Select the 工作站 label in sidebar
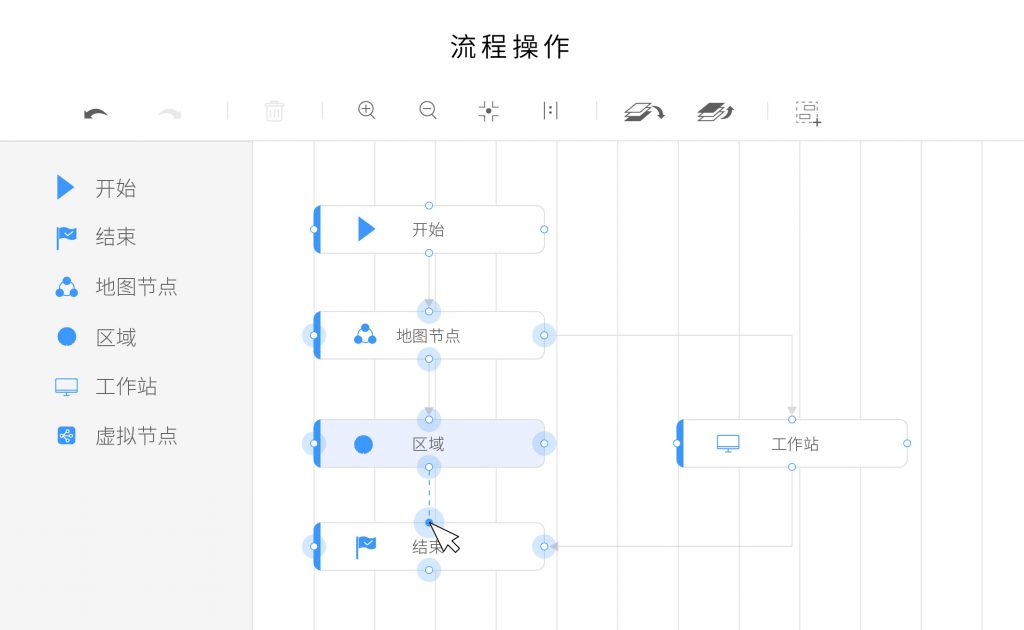Viewport: 1024px width, 630px height. pos(126,386)
